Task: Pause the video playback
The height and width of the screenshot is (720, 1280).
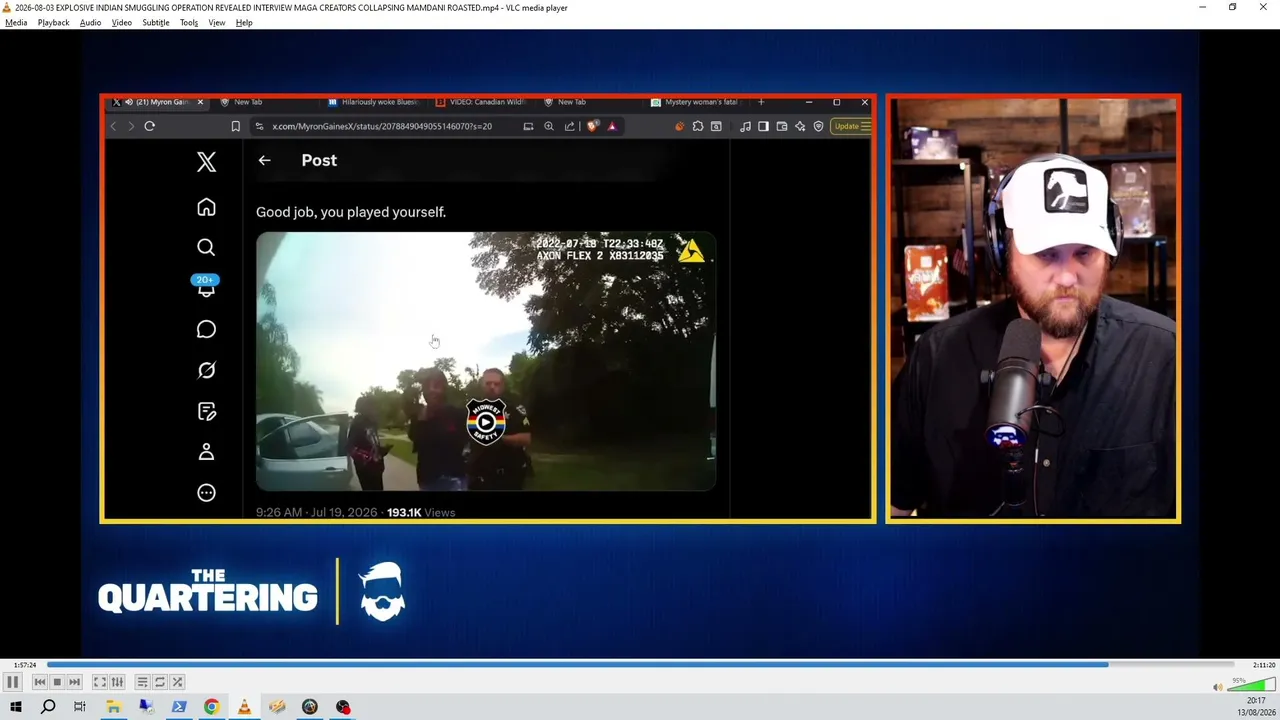Action: 13,682
